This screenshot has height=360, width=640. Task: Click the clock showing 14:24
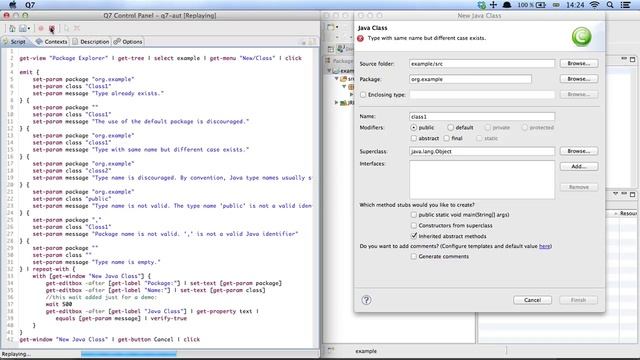click(576, 5)
